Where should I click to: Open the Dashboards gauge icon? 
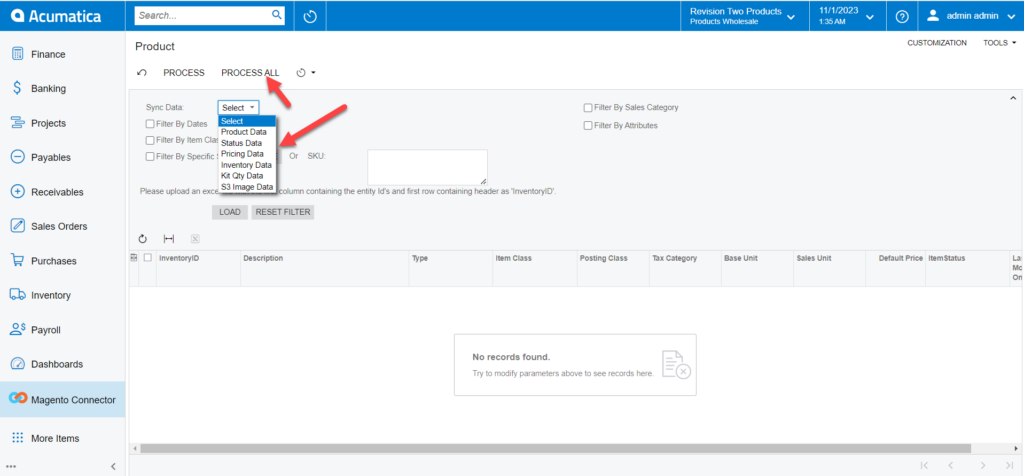click(18, 364)
